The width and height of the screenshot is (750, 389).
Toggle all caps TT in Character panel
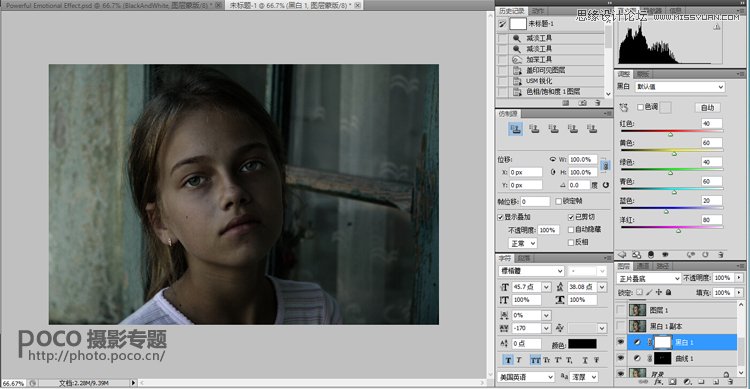pyautogui.click(x=535, y=360)
